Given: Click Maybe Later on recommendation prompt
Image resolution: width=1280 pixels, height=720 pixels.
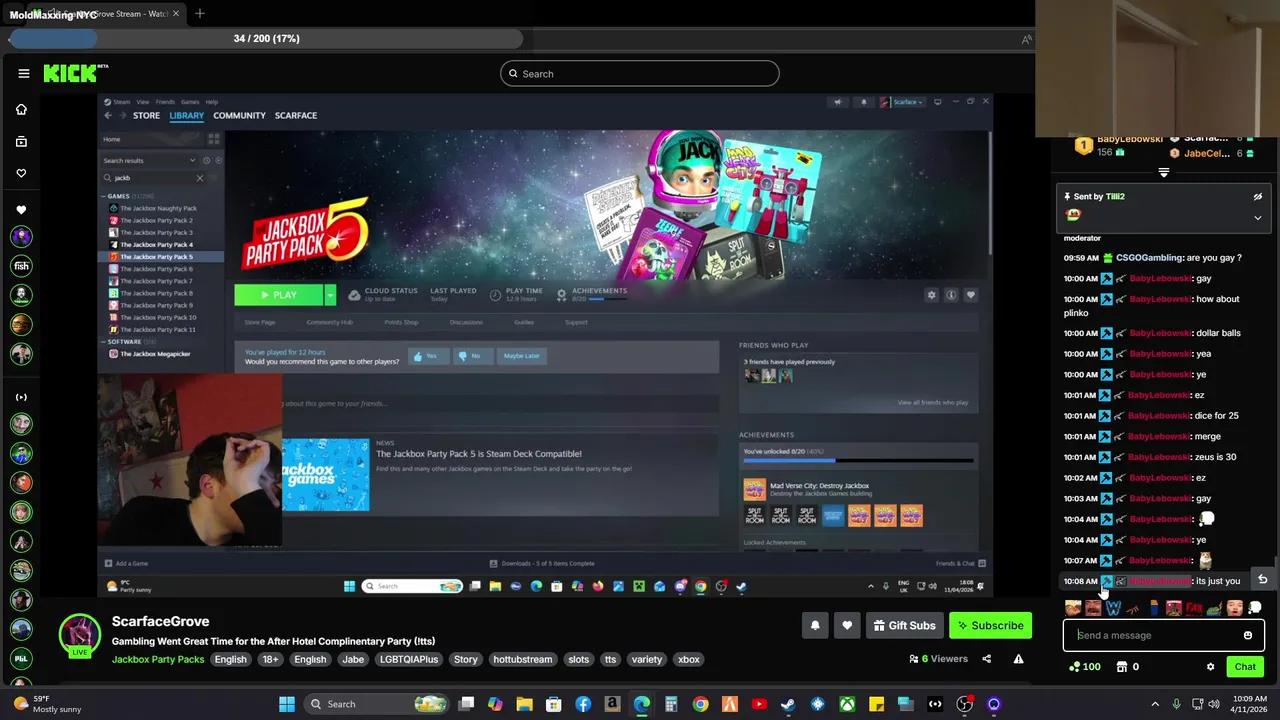Looking at the screenshot, I should pyautogui.click(x=521, y=356).
